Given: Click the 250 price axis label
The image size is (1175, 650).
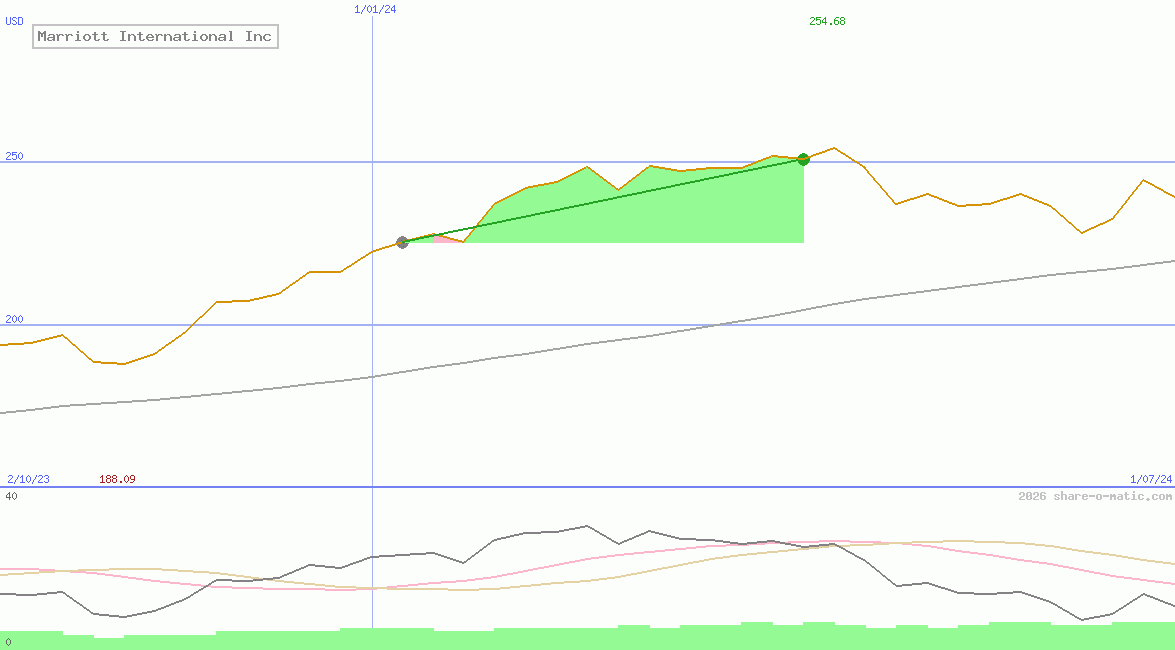Looking at the screenshot, I should click(14, 156).
